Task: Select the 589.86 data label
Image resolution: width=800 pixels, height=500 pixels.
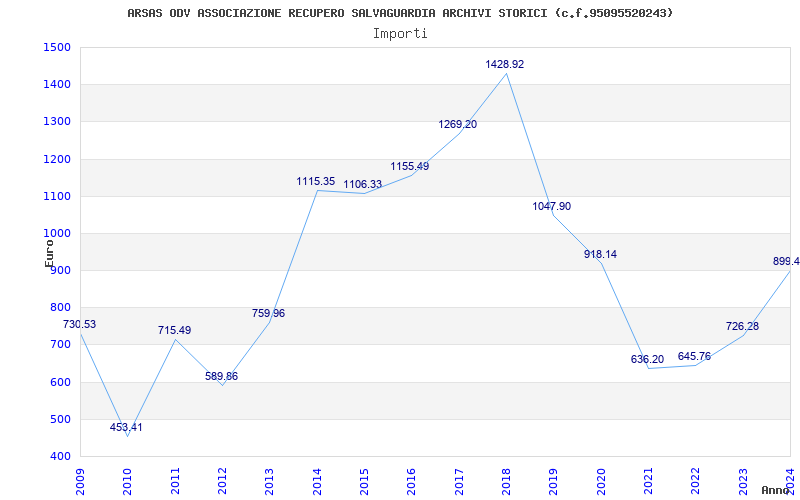Action: (221, 377)
